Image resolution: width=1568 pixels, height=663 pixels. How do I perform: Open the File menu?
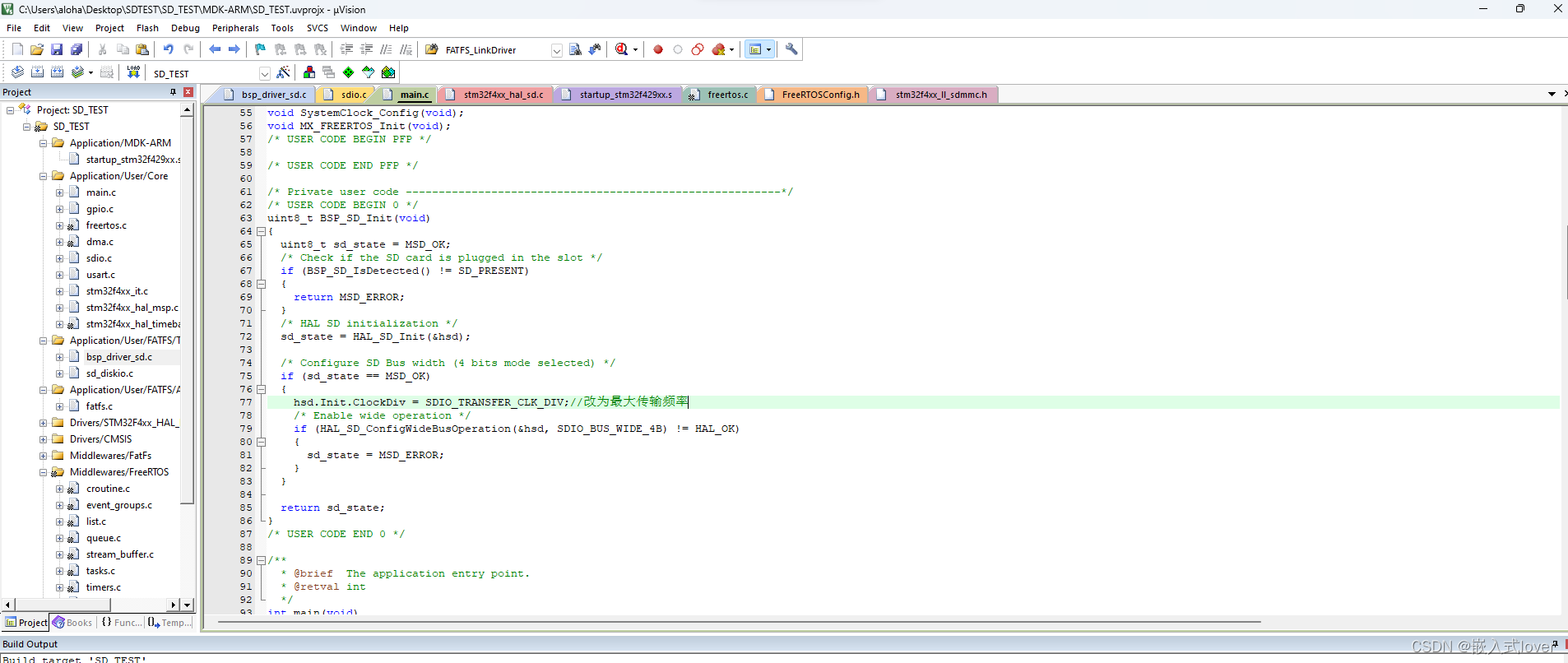[x=14, y=28]
